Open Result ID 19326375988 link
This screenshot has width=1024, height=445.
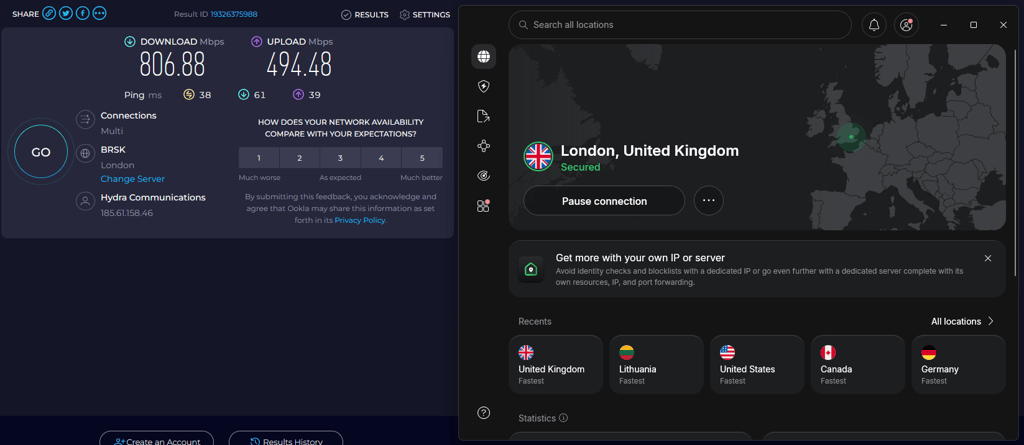(234, 14)
